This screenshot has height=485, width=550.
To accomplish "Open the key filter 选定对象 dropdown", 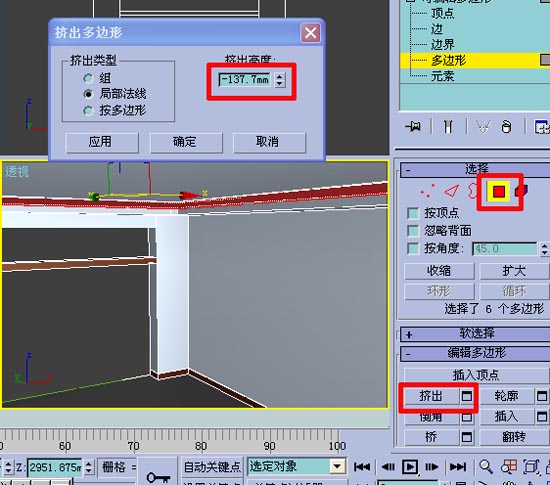I will tap(337, 466).
